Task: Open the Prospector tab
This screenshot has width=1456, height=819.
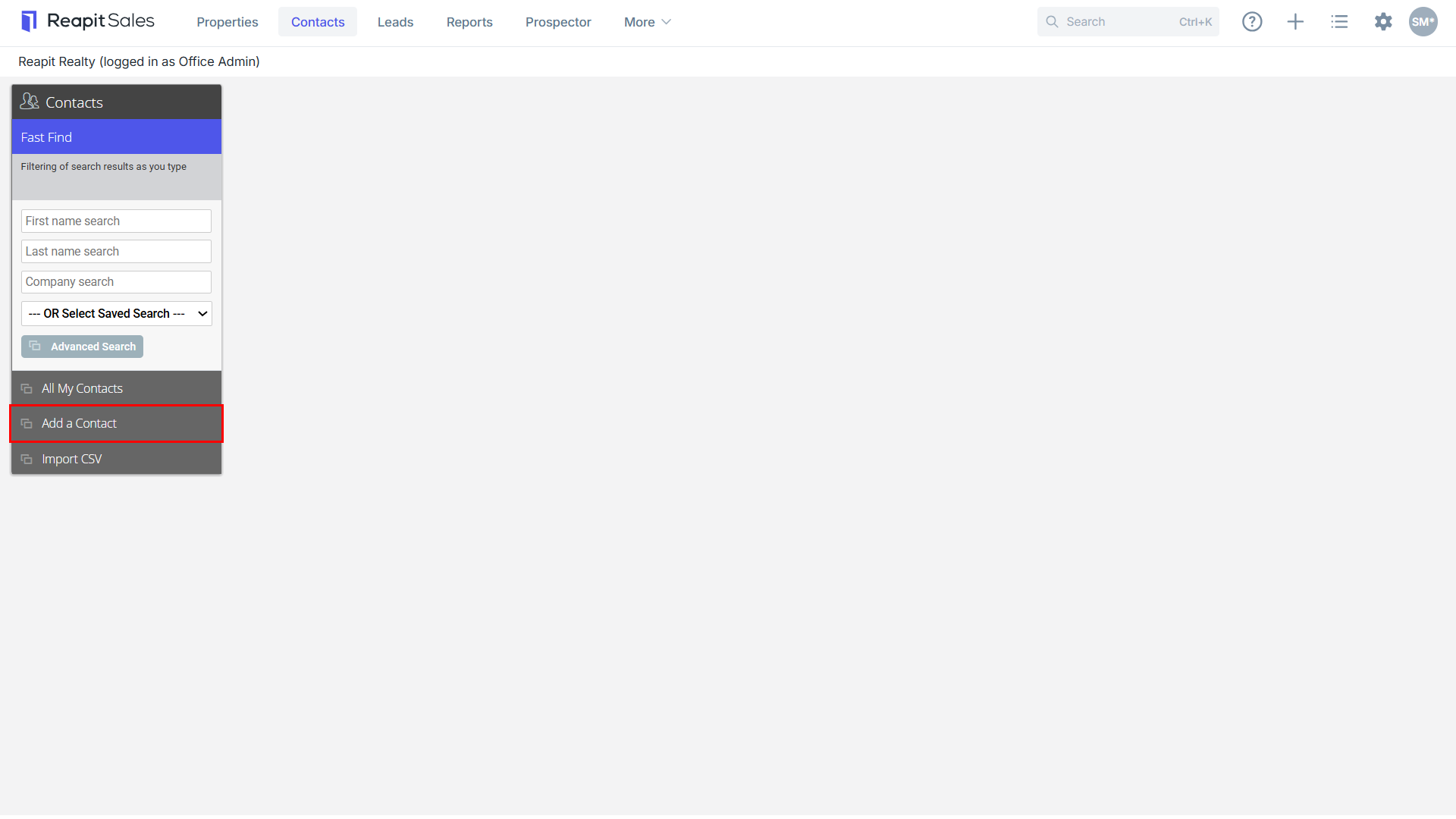Action: (558, 22)
